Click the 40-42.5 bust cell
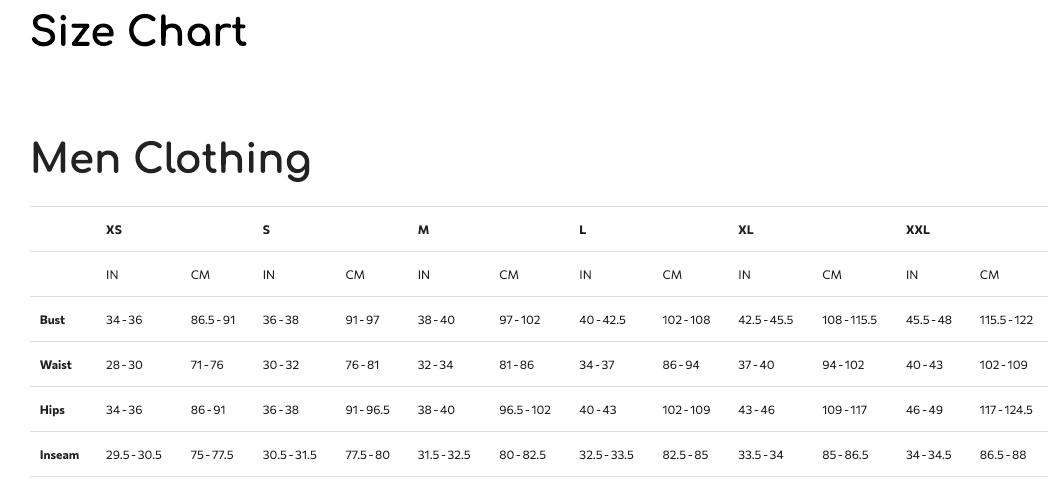Screen dimensions: 1048x496 click(x=602, y=320)
